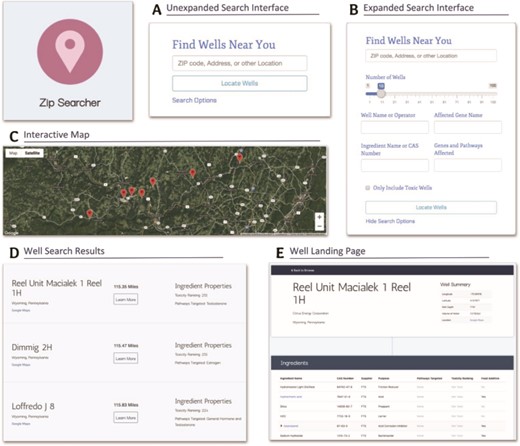The height and width of the screenshot is (446, 520).
Task: Select the lone red marker lowest on the map
Action: [89, 213]
